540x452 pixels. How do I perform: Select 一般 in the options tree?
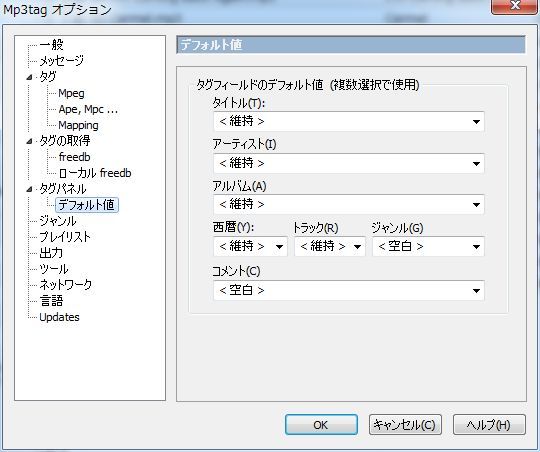51,44
